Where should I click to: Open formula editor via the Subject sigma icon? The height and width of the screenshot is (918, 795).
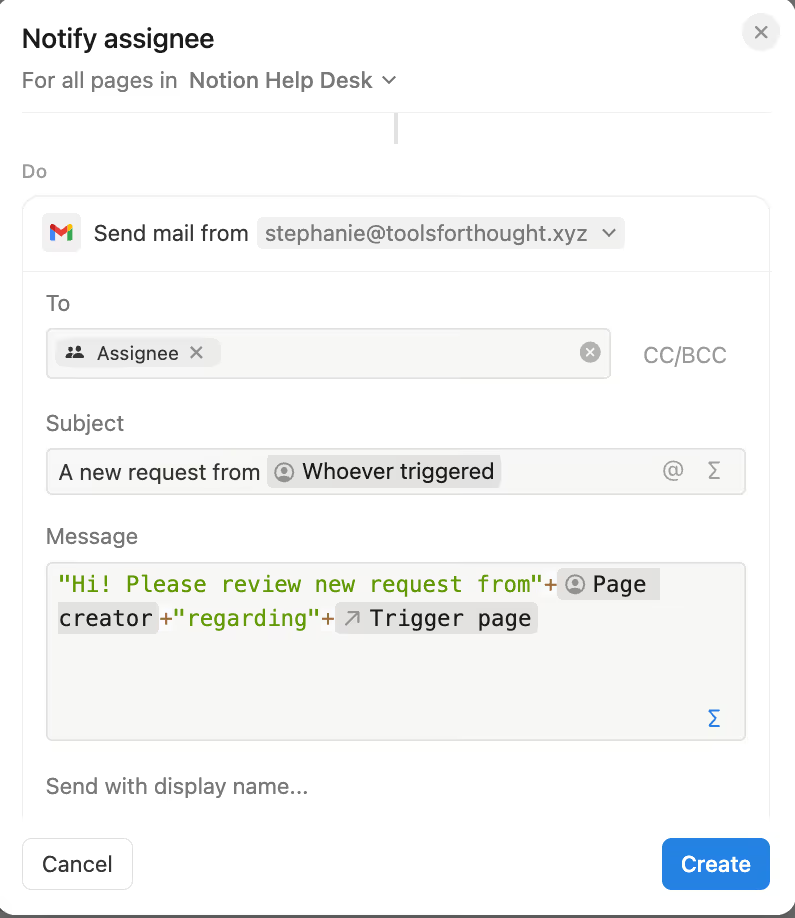coord(714,471)
